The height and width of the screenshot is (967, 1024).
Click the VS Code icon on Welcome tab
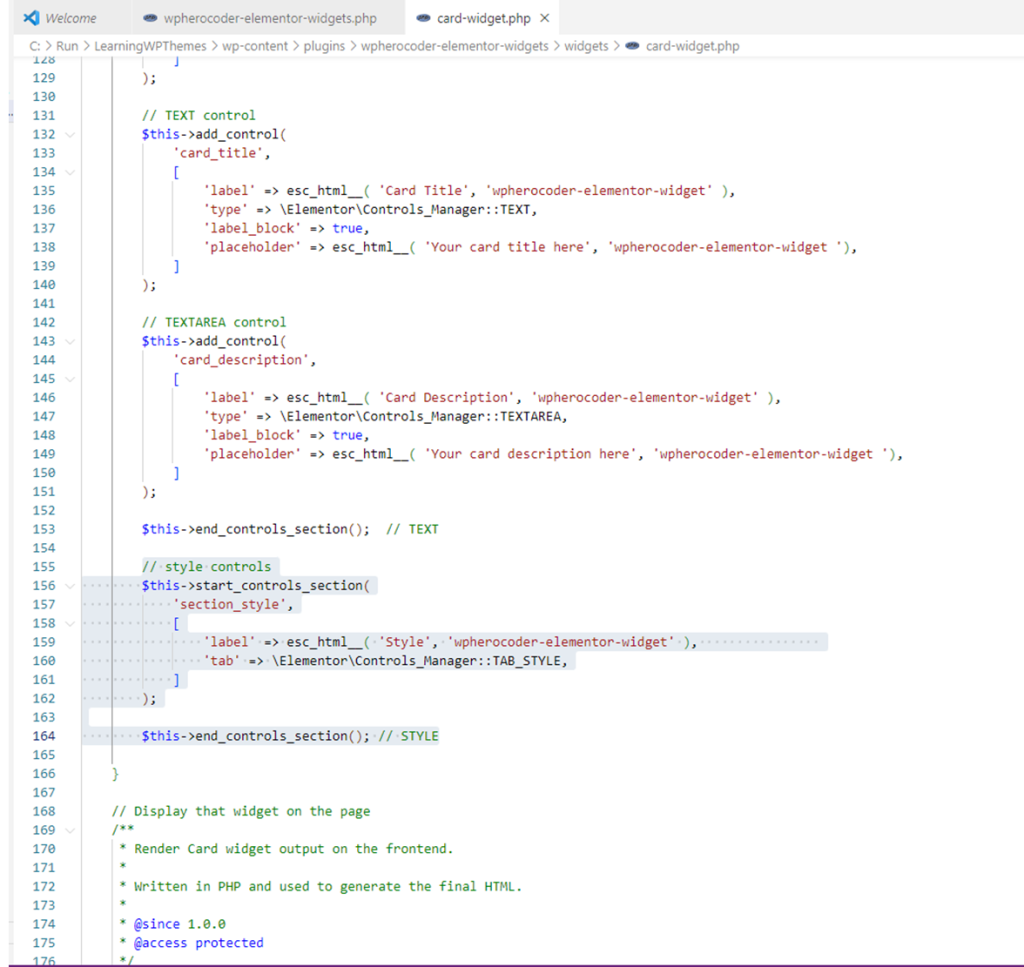[x=30, y=18]
